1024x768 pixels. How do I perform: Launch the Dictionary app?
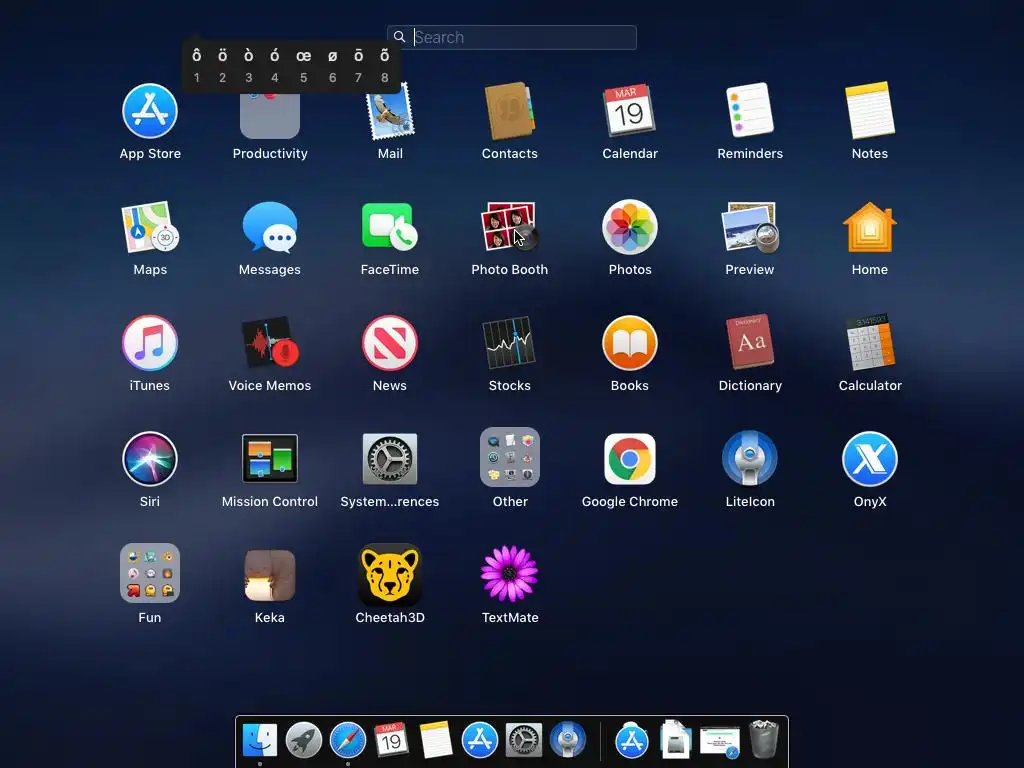[x=750, y=343]
